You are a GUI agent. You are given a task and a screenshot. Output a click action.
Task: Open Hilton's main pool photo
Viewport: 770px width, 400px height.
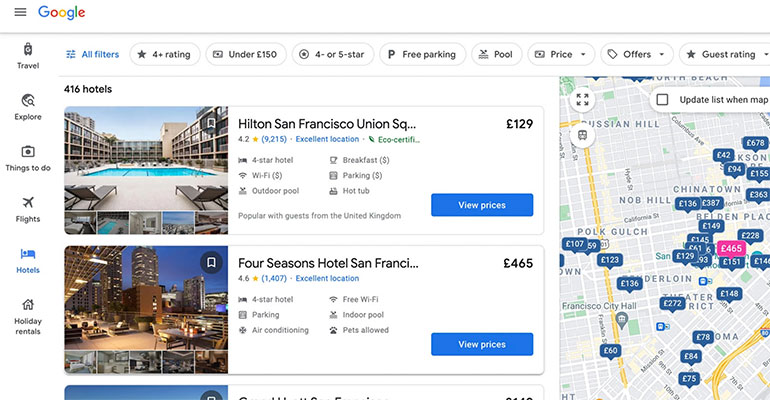(x=146, y=159)
